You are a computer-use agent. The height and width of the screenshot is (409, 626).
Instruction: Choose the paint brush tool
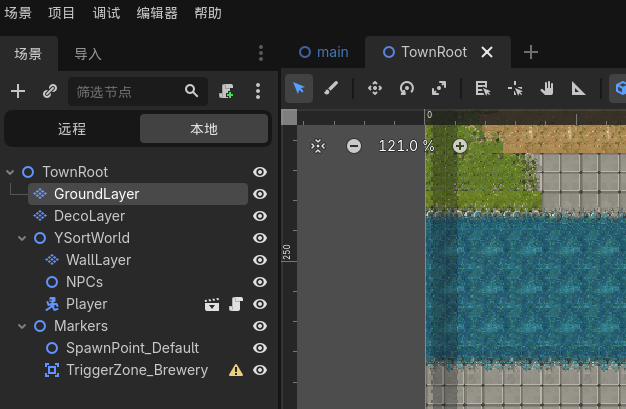click(331, 88)
